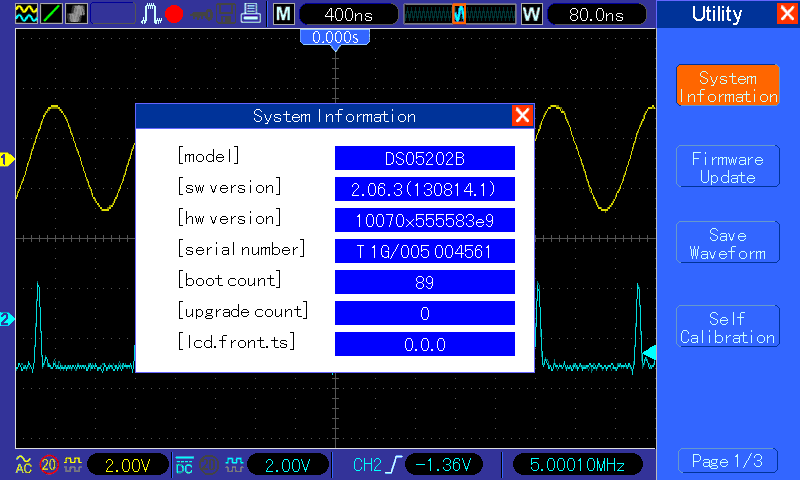
Task: Click the CH2 trigger source label
Action: click(367, 465)
